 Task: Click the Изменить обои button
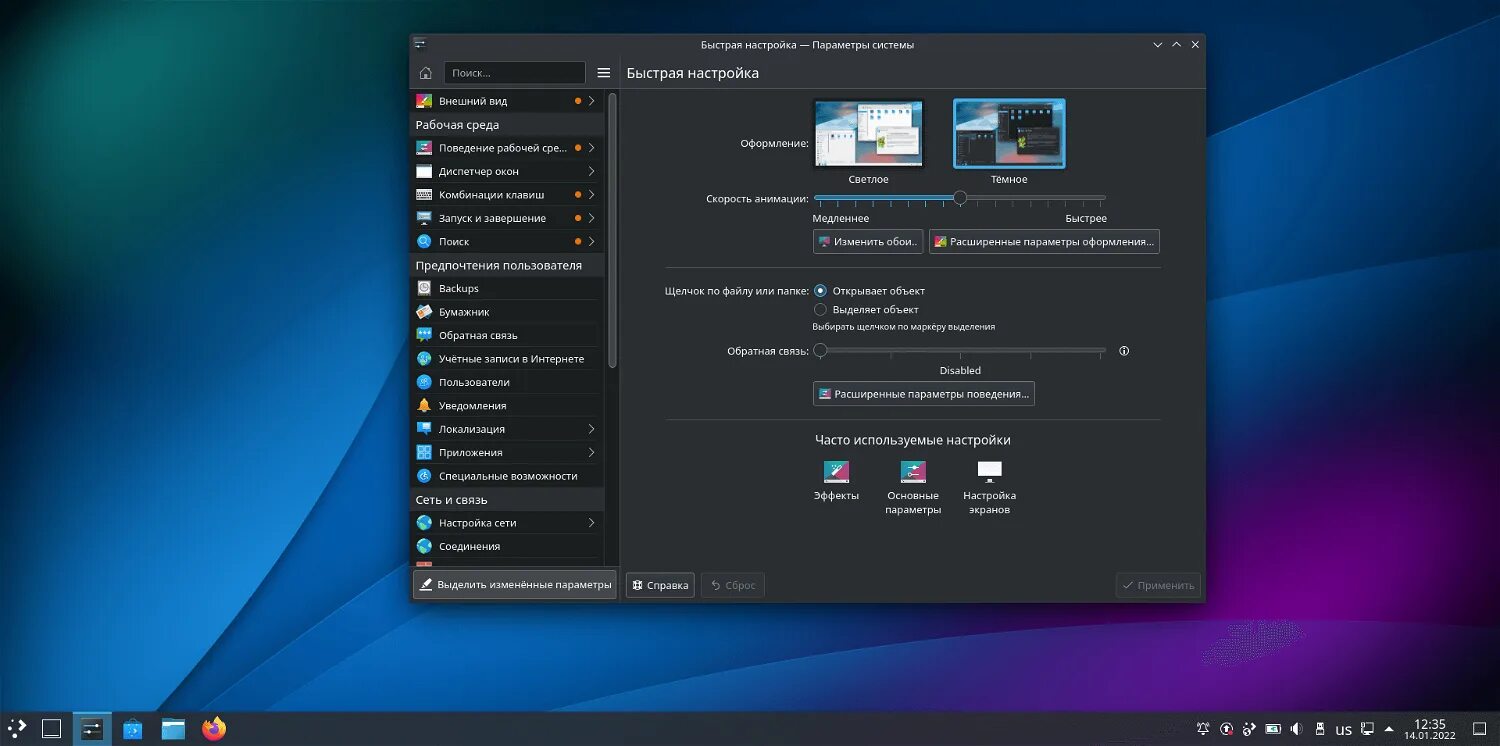coord(868,241)
